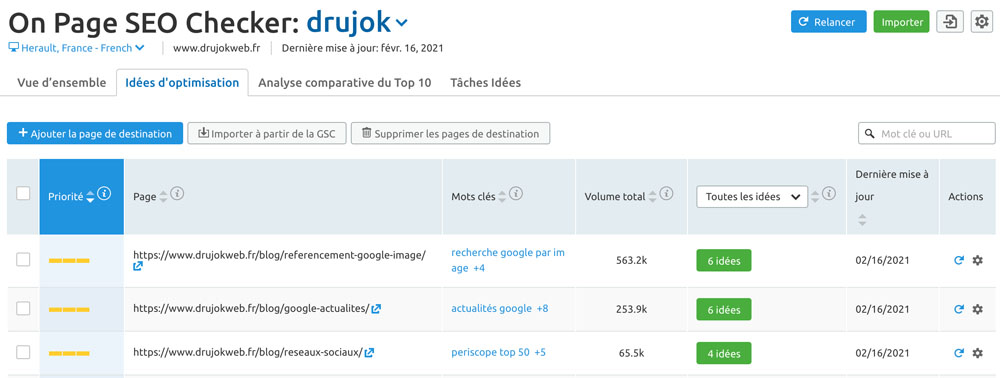This screenshot has height=378, width=1000.
Task: Open the settings gear in the header
Action: tap(981, 22)
